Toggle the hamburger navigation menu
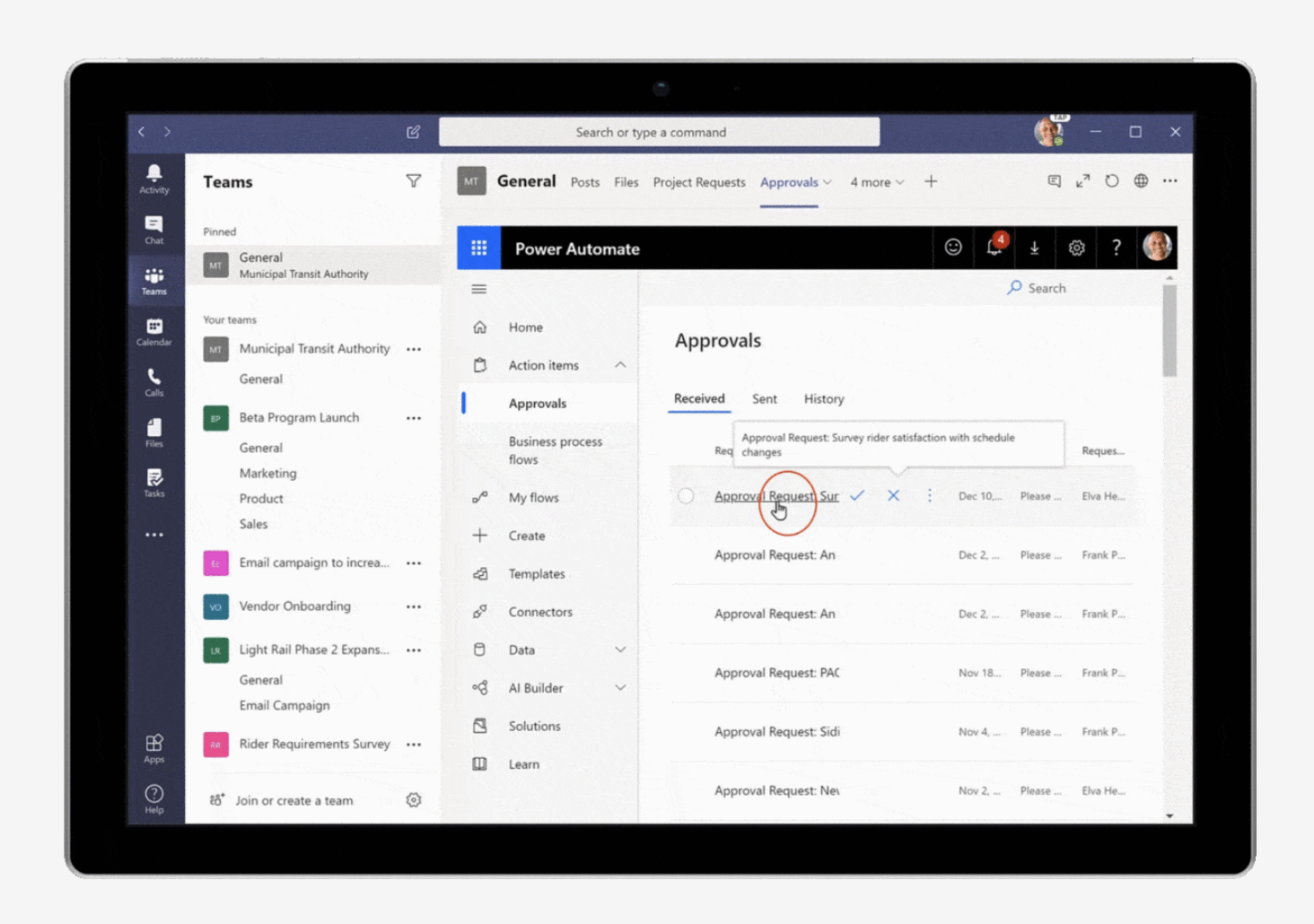 [479, 289]
